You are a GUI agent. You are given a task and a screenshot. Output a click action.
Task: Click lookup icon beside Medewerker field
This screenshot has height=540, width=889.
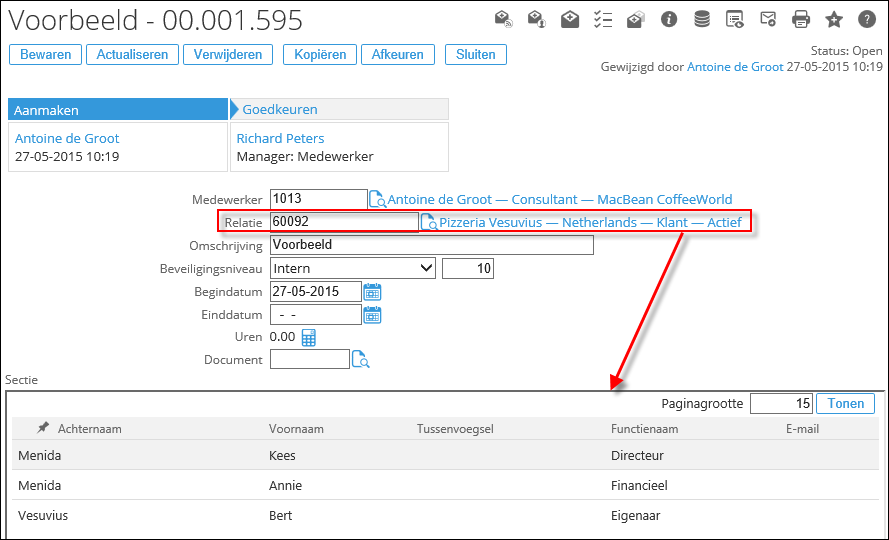[x=377, y=200]
